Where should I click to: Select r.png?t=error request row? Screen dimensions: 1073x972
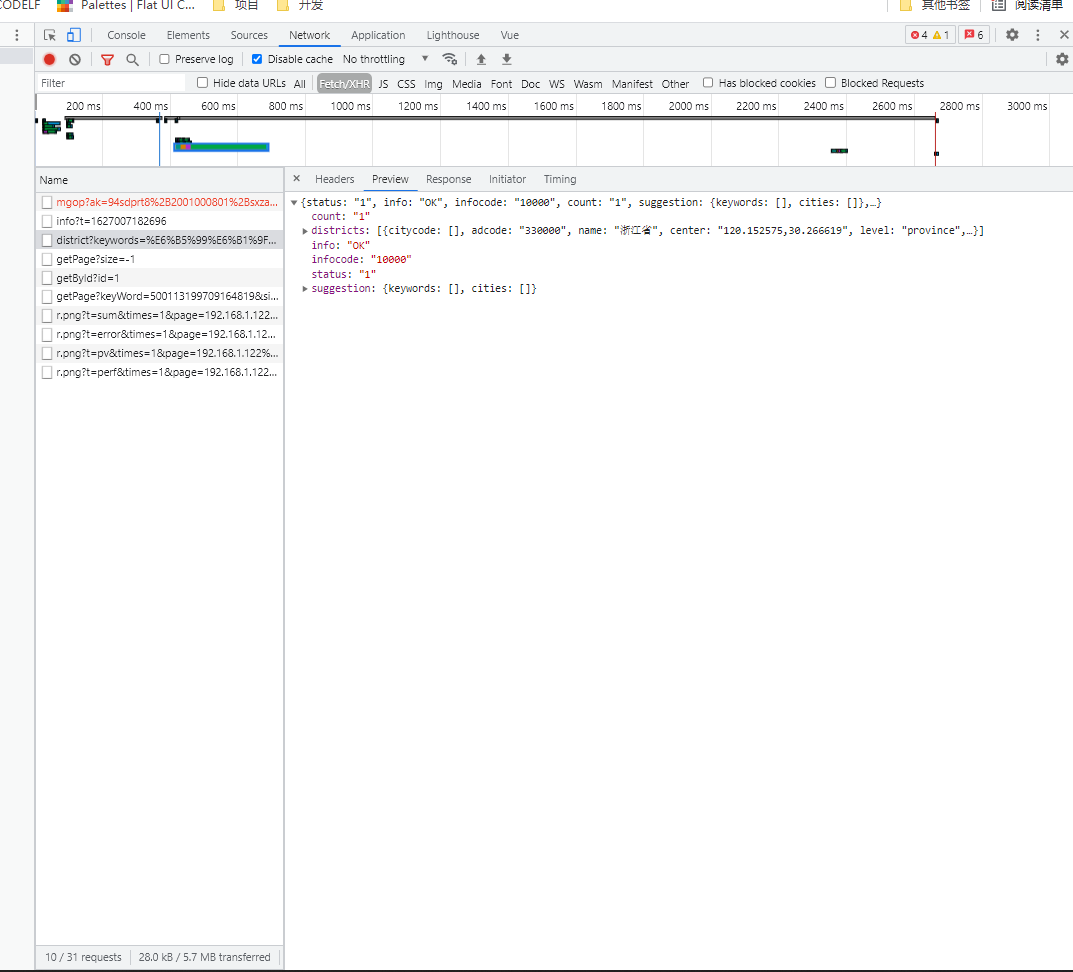point(159,334)
